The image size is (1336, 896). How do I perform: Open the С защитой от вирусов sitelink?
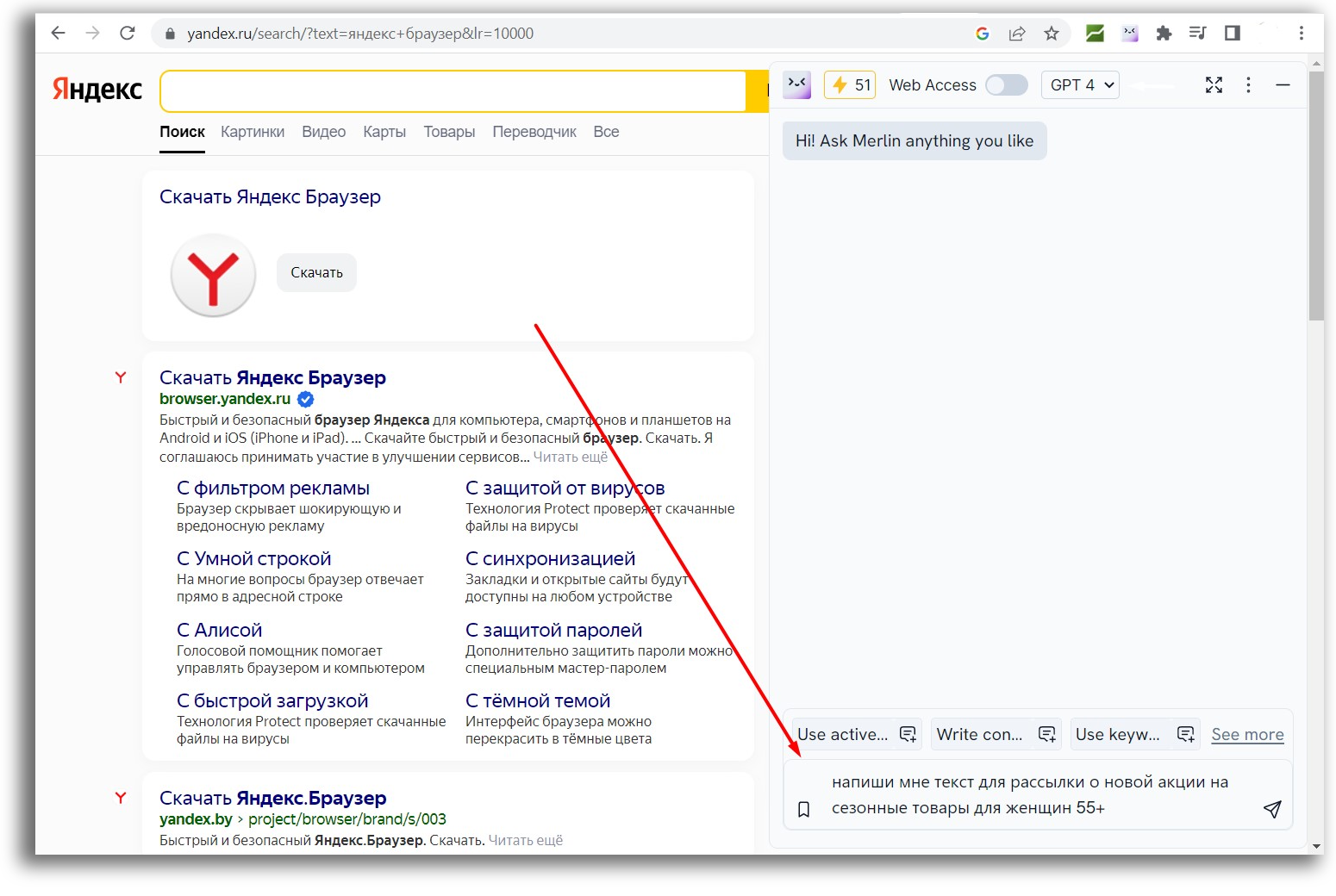coord(565,488)
